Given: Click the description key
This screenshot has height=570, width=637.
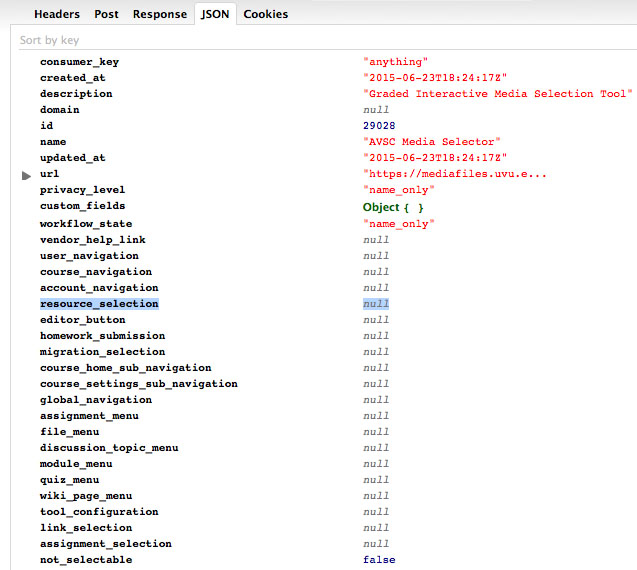Looking at the screenshot, I should (x=76, y=94).
